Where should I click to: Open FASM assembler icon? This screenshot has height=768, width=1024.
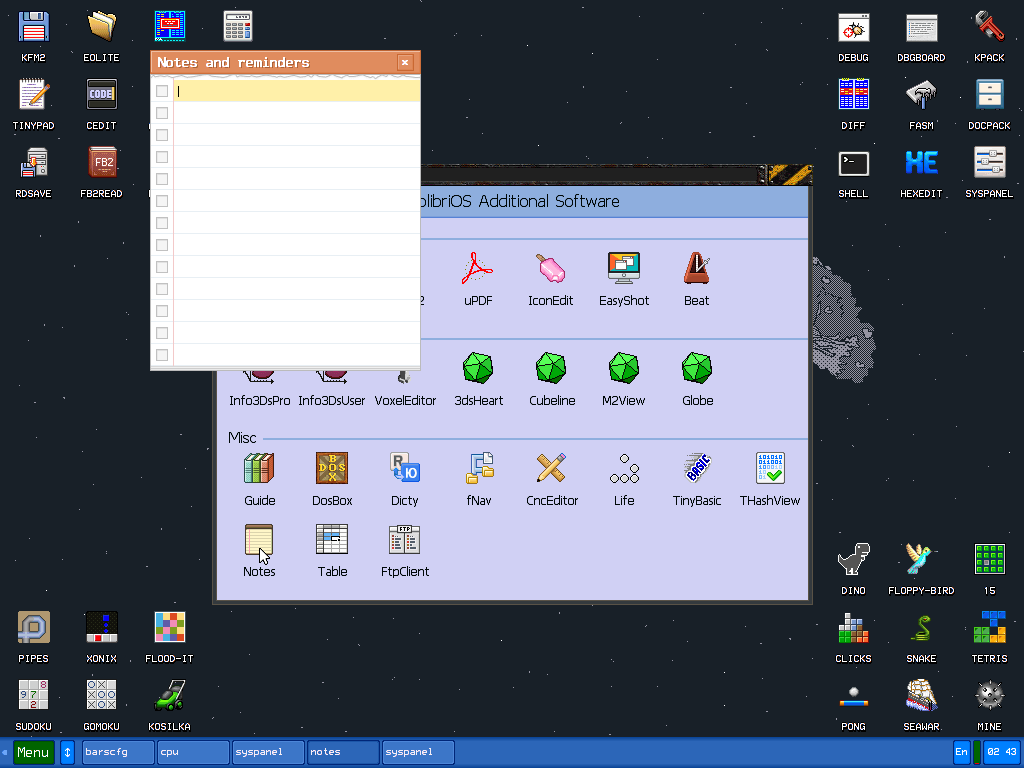click(921, 95)
